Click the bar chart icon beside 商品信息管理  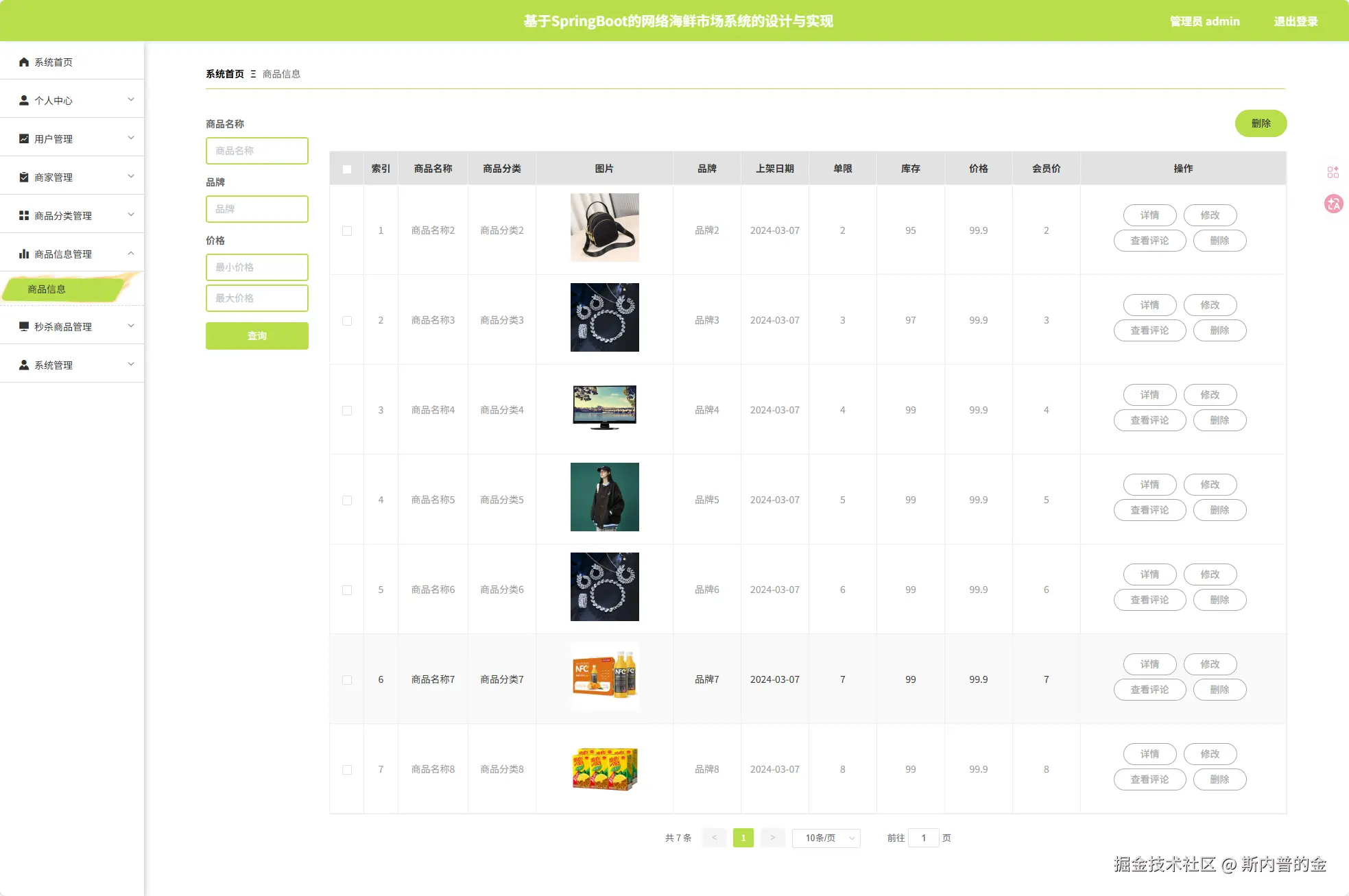(x=24, y=254)
